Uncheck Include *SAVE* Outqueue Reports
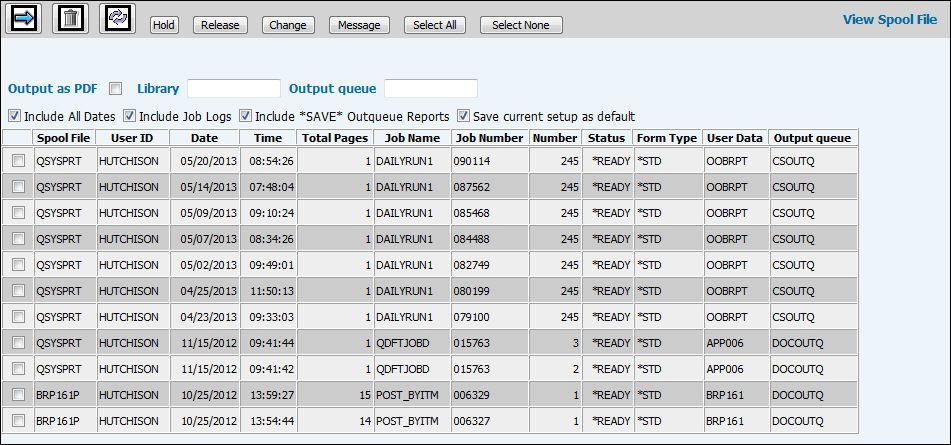 pos(245,115)
